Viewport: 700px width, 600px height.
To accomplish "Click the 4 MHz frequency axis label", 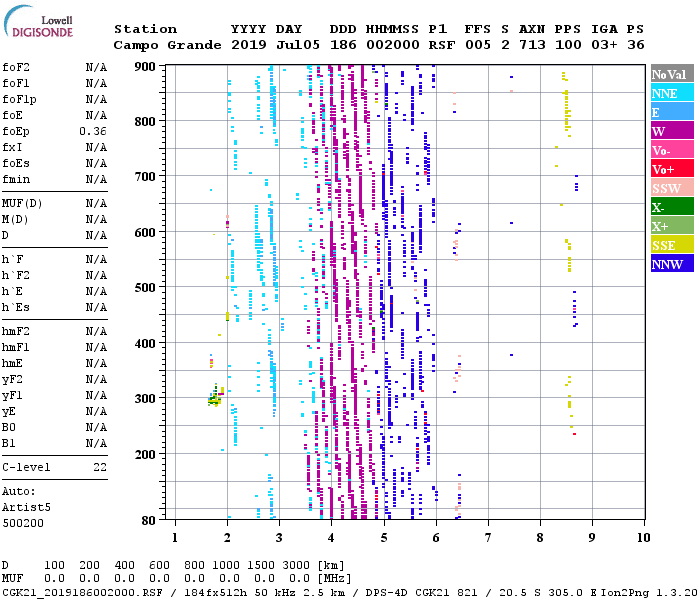I will point(331,538).
